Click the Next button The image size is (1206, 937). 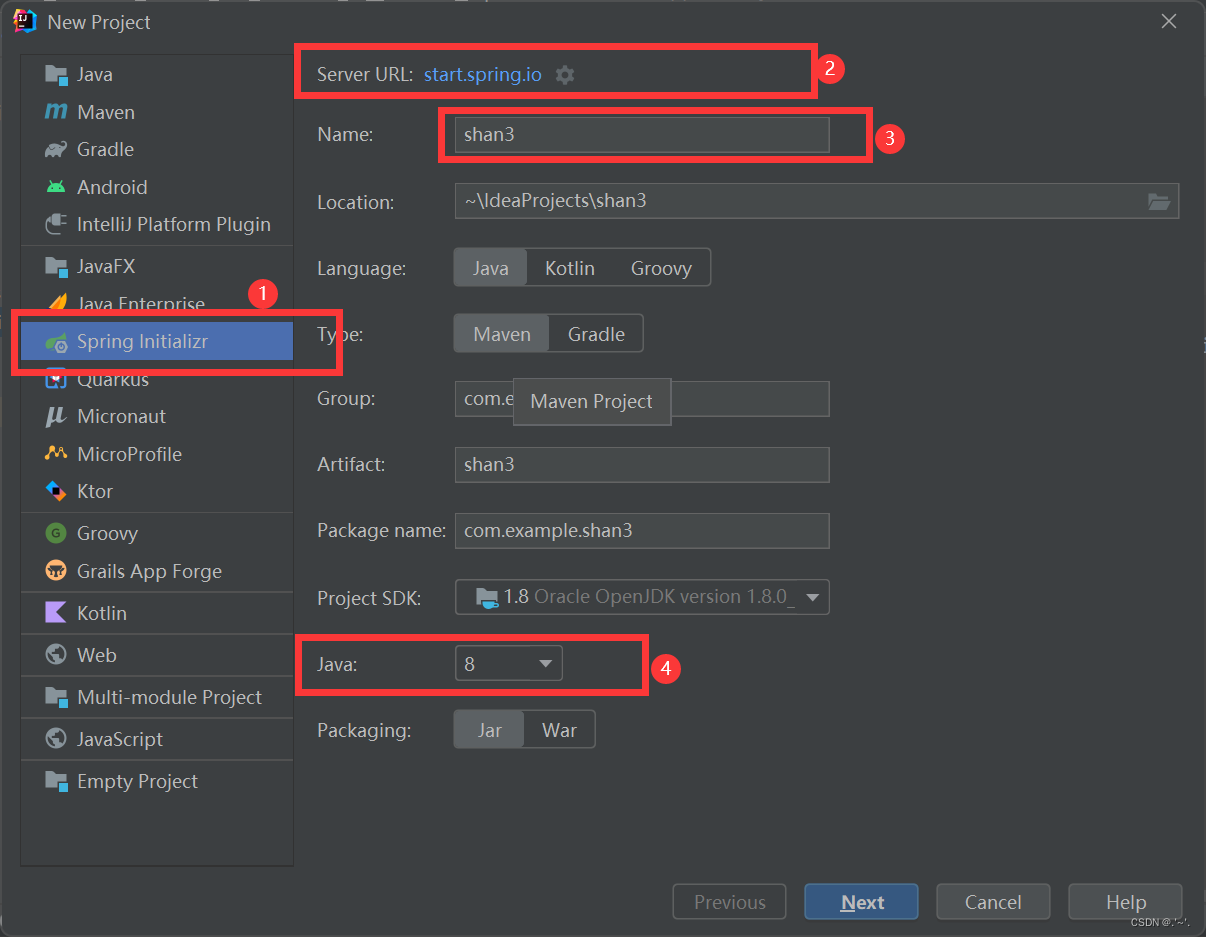pos(861,902)
